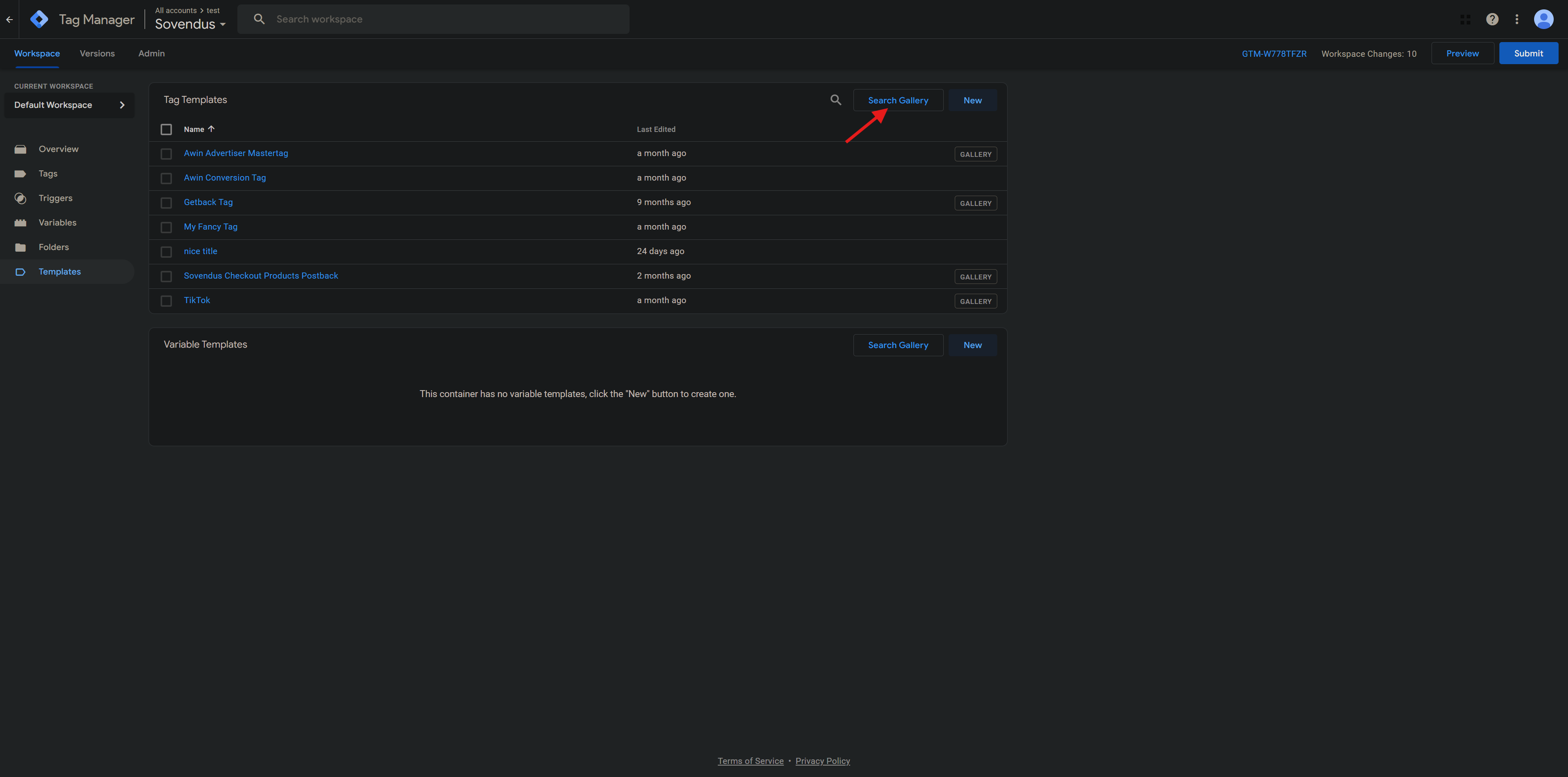This screenshot has height=777, width=1568.
Task: Click the All accounts breadcrumb
Action: click(175, 10)
